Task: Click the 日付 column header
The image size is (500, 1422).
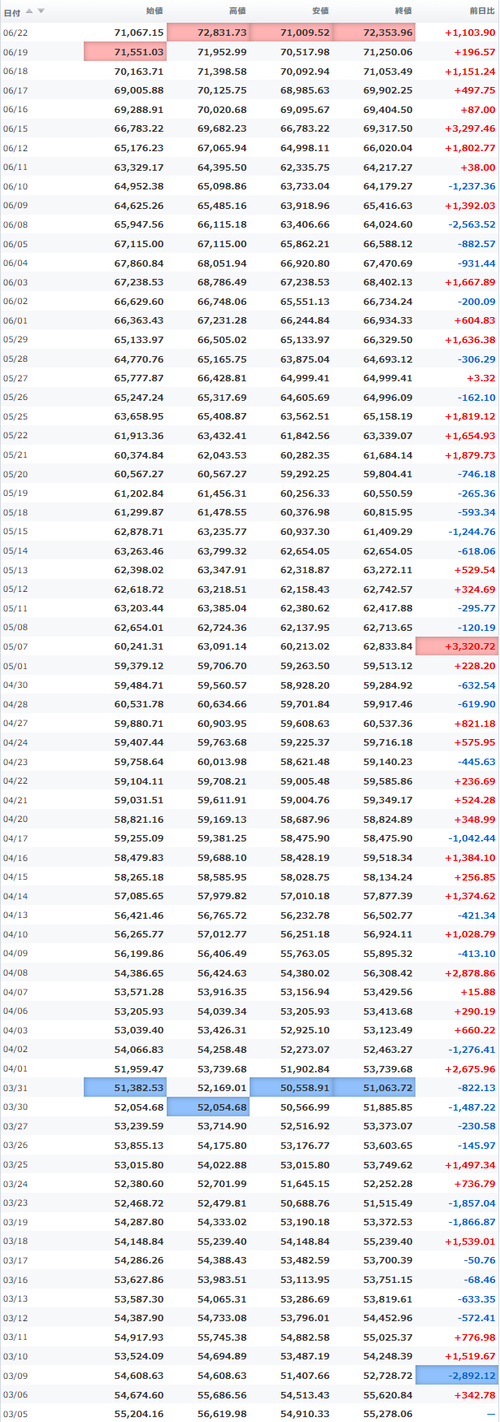Action: [x=12, y=11]
